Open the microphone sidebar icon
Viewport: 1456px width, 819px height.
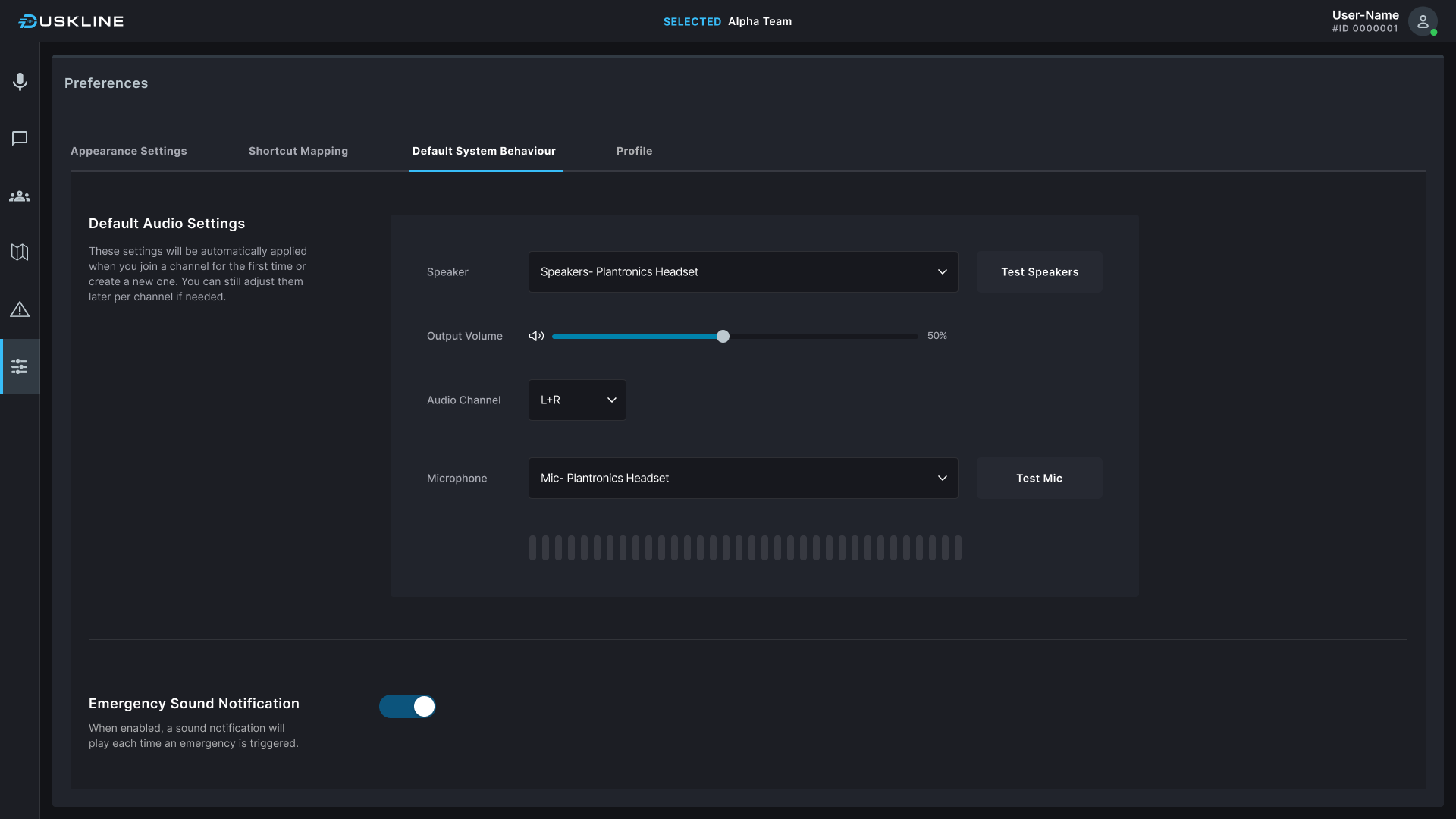(20, 81)
